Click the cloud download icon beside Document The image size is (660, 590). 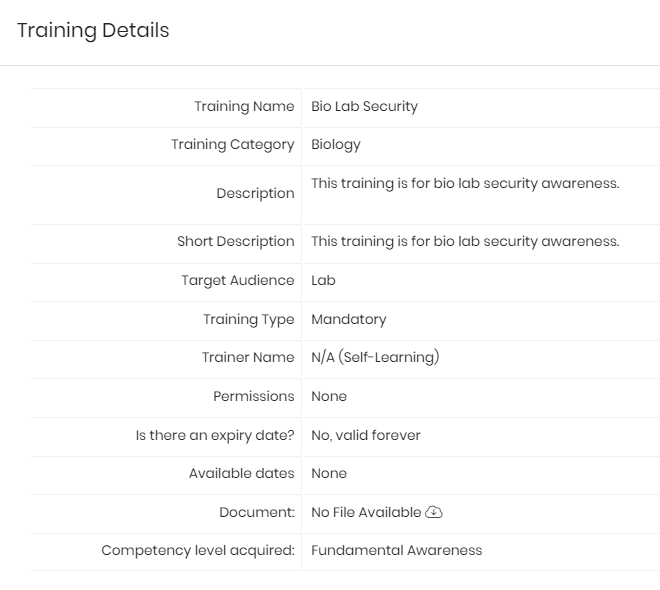pyautogui.click(x=434, y=512)
